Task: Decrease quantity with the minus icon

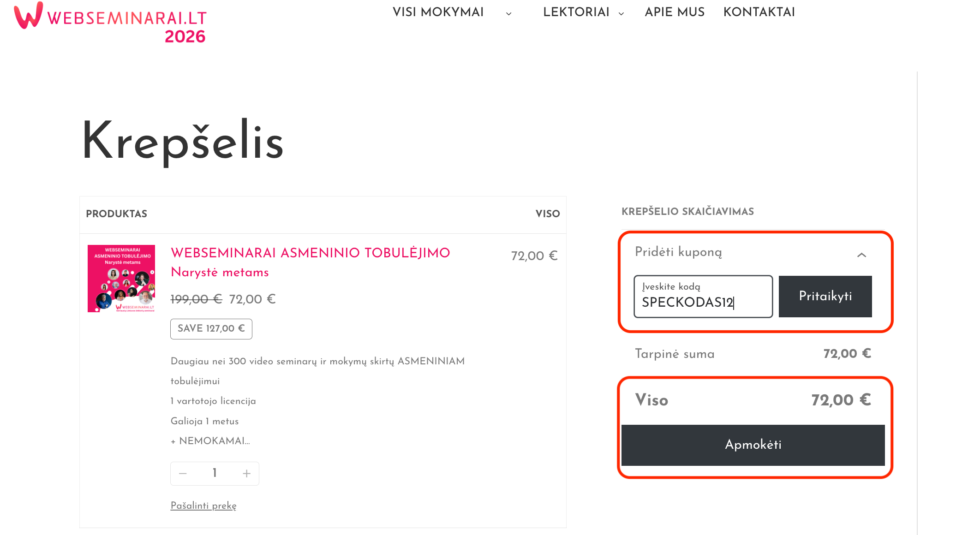Action: point(183,473)
